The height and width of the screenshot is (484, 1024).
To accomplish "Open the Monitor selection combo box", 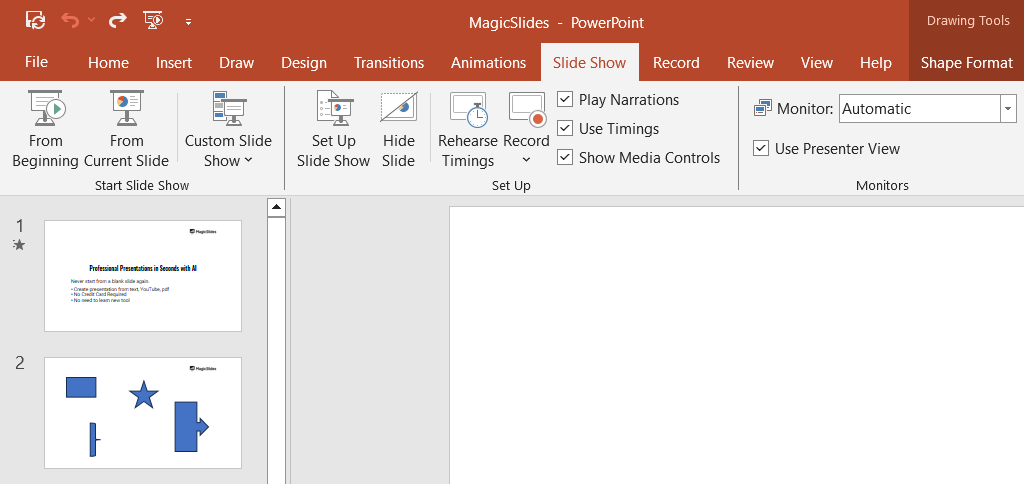I will (1008, 109).
